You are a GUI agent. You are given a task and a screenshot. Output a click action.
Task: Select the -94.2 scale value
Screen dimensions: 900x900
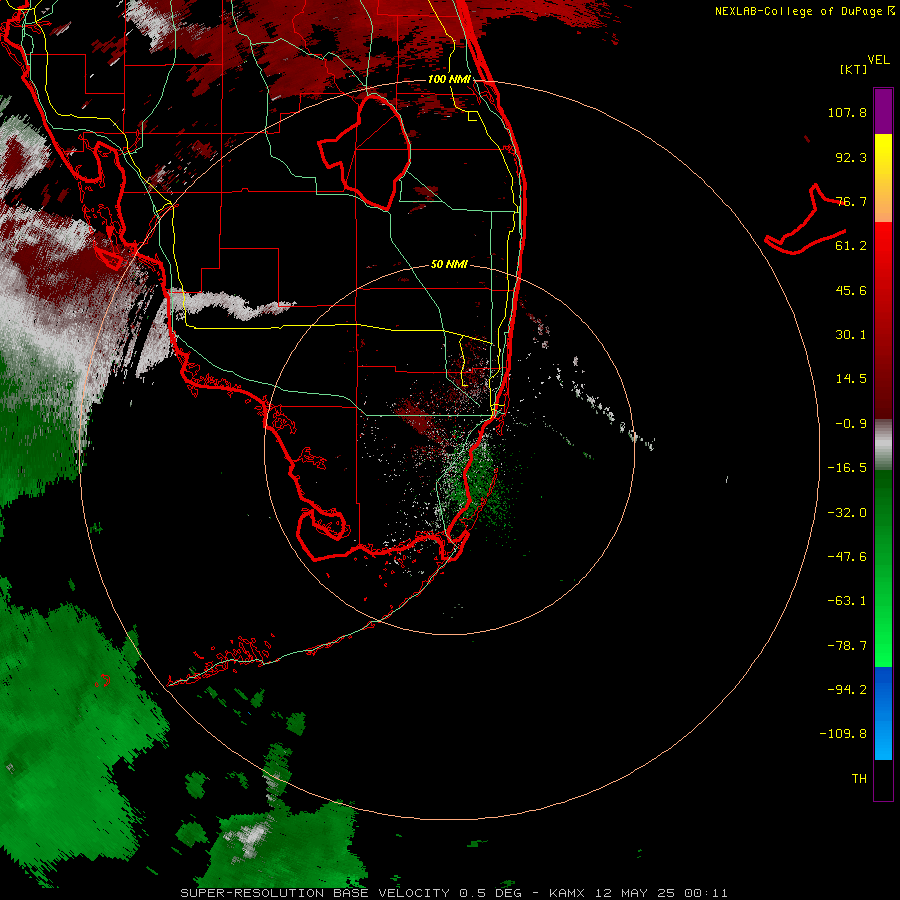pos(847,690)
